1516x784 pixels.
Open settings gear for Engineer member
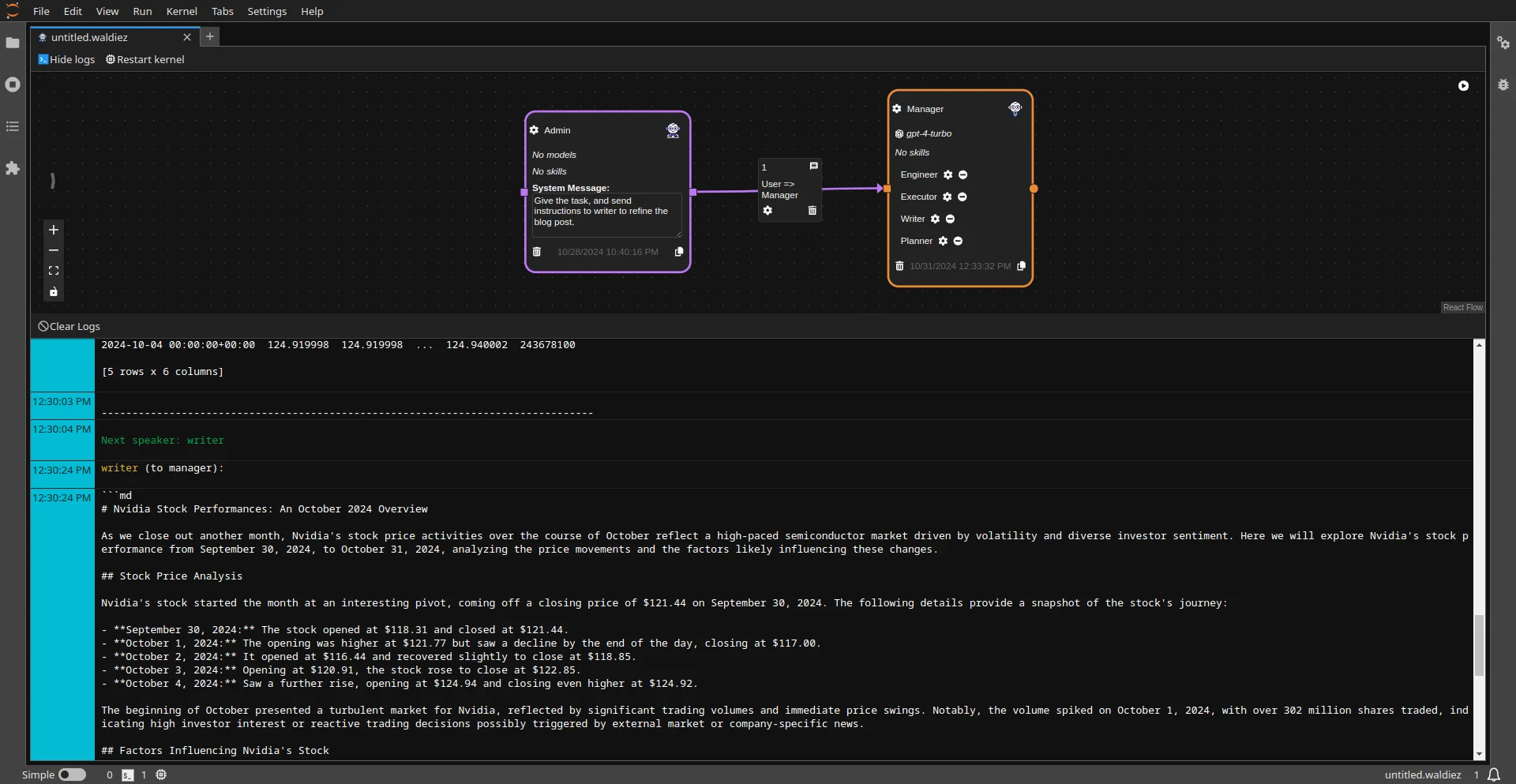click(948, 174)
